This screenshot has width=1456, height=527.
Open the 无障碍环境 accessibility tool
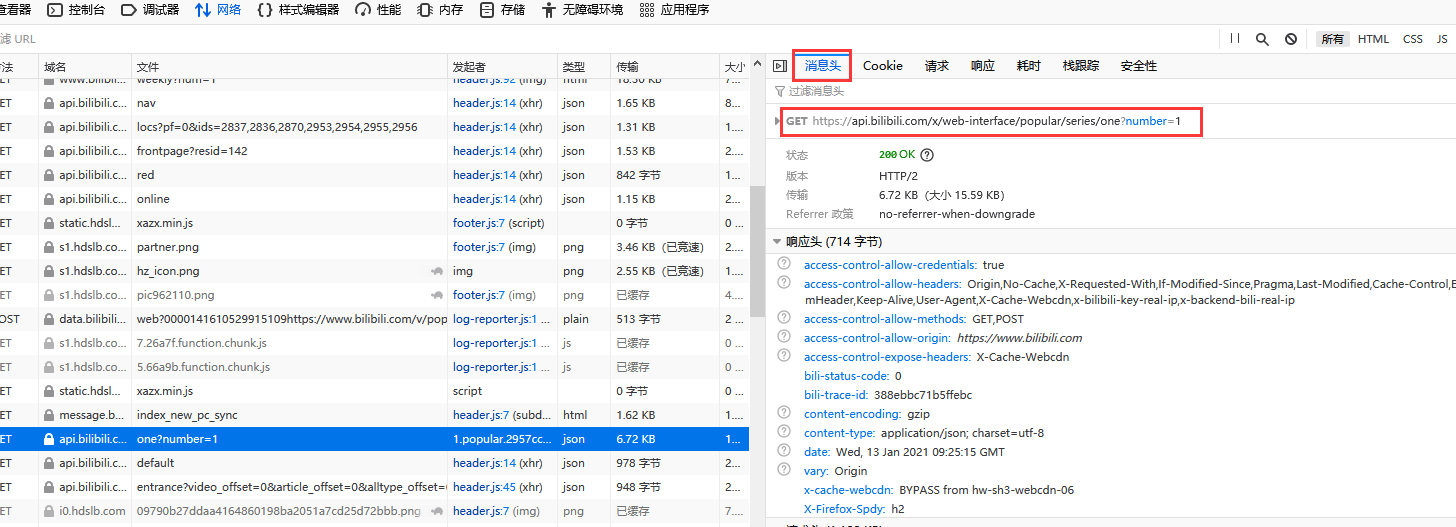(x=582, y=10)
